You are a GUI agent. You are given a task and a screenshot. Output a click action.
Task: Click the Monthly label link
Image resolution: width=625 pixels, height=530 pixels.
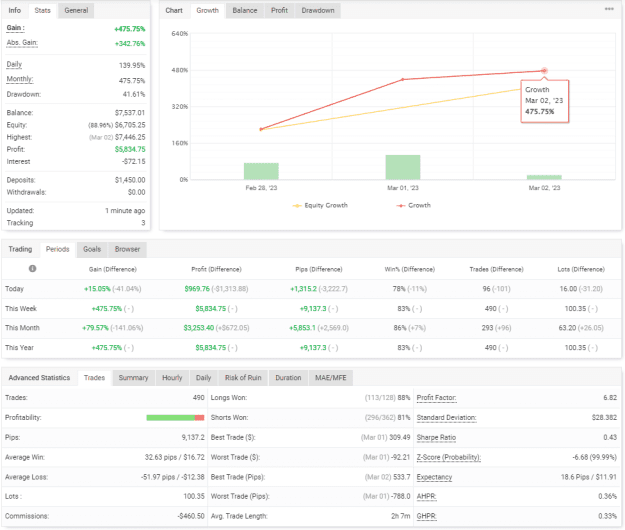point(20,79)
